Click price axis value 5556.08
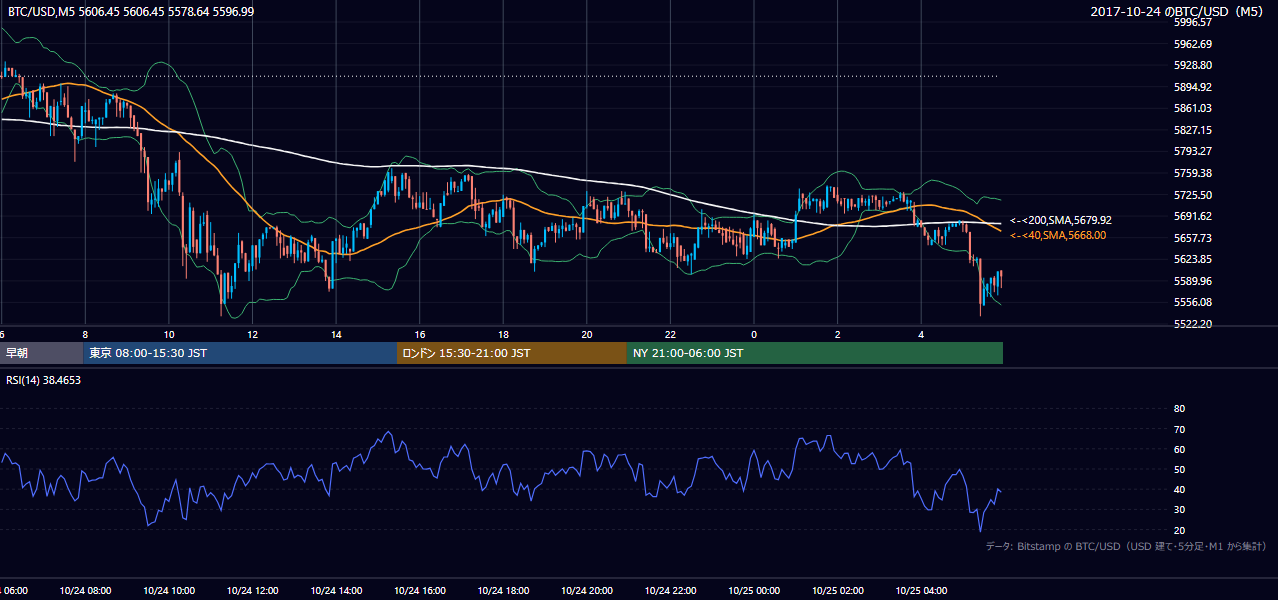The width and height of the screenshot is (1278, 600). [1192, 302]
